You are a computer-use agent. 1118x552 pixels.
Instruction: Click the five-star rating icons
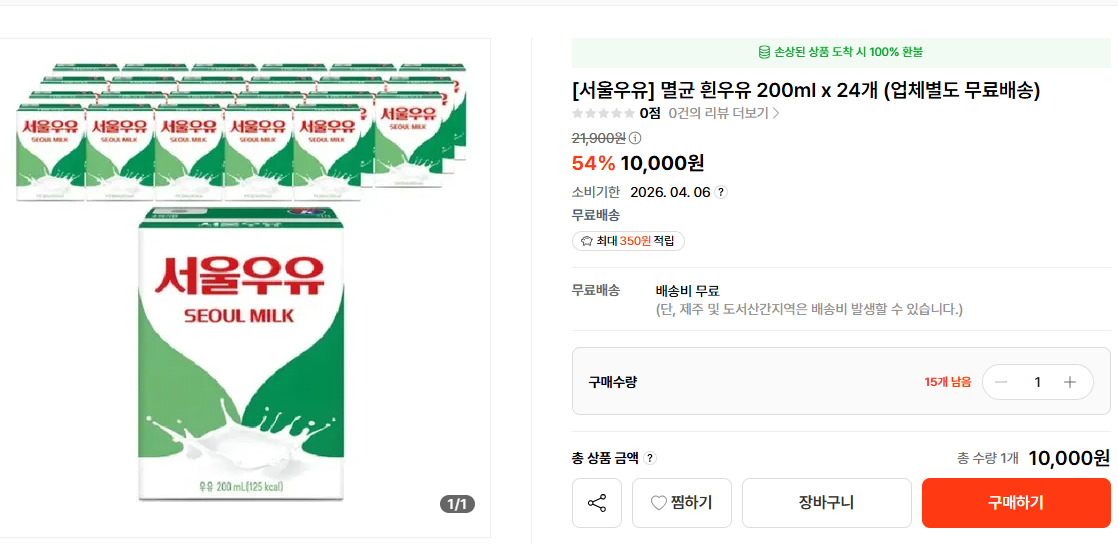coord(603,113)
